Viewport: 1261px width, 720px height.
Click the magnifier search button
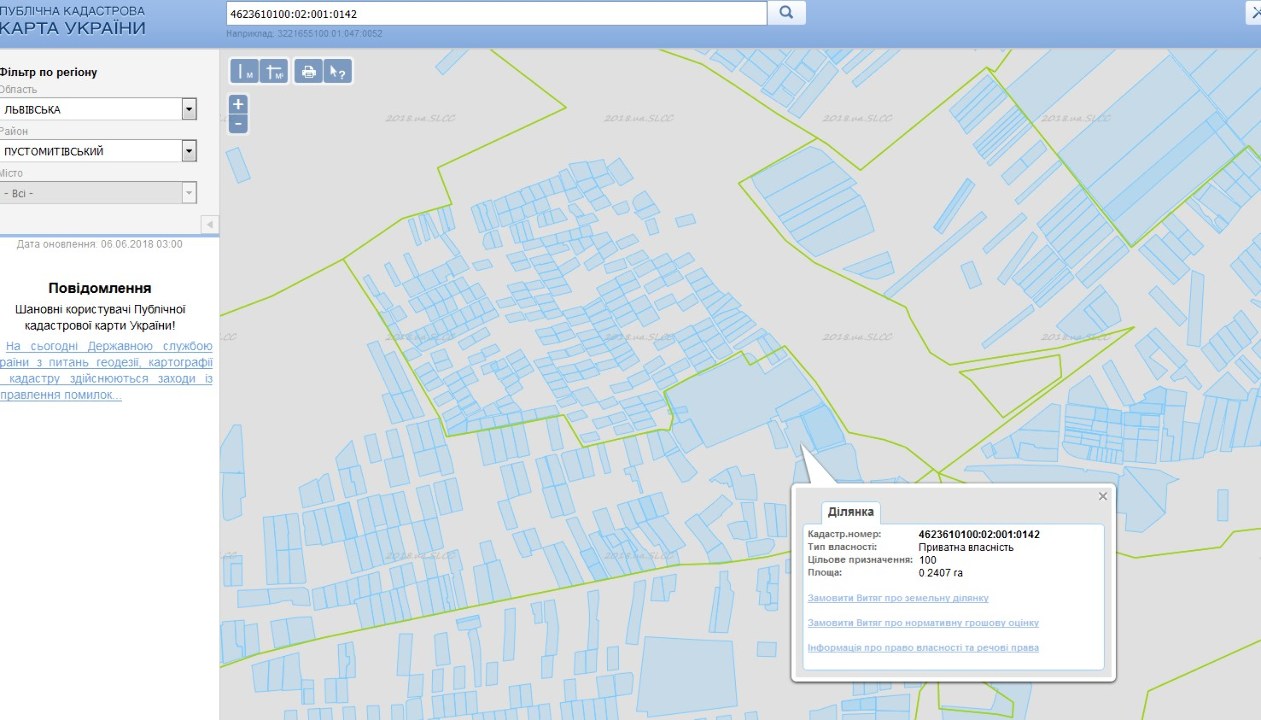[786, 13]
